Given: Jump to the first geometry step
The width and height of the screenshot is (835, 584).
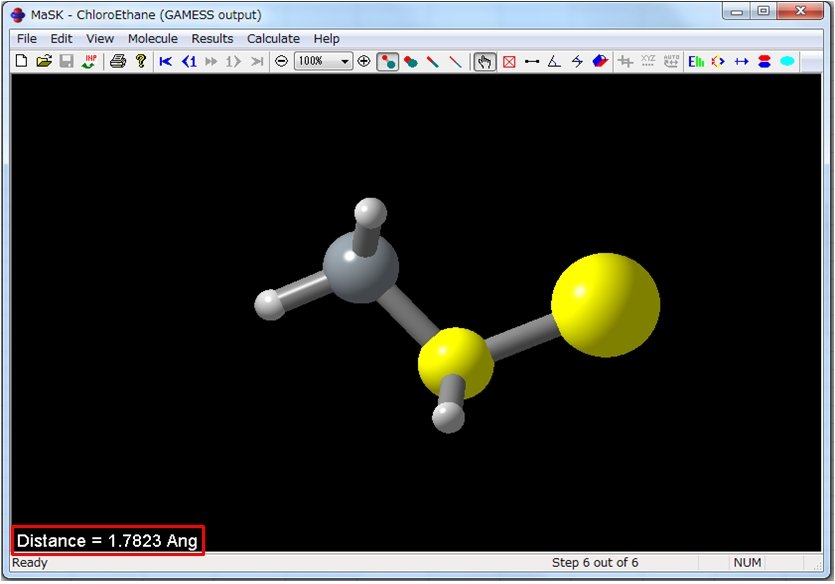Looking at the screenshot, I should pos(165,61).
